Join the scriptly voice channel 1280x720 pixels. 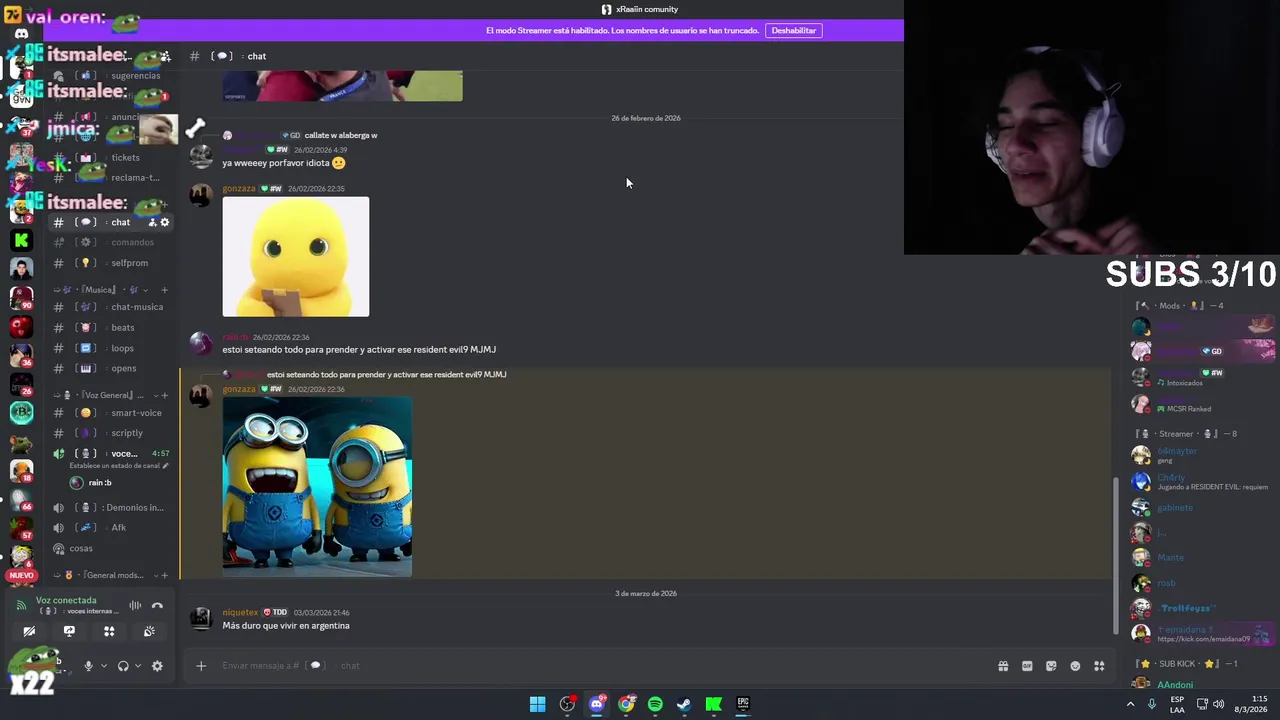113,433
